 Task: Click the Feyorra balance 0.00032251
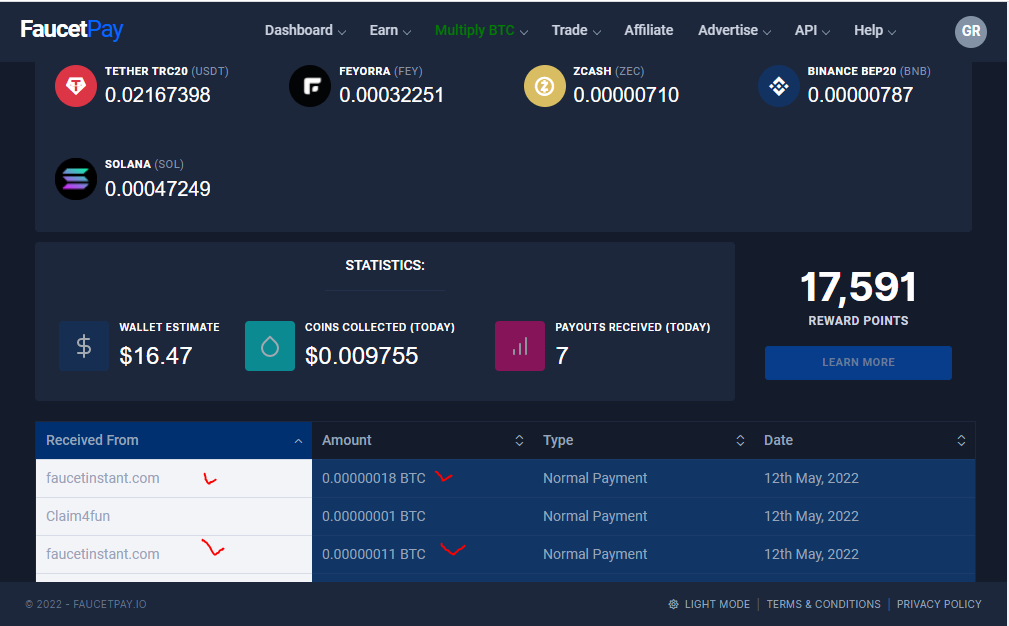click(x=391, y=95)
